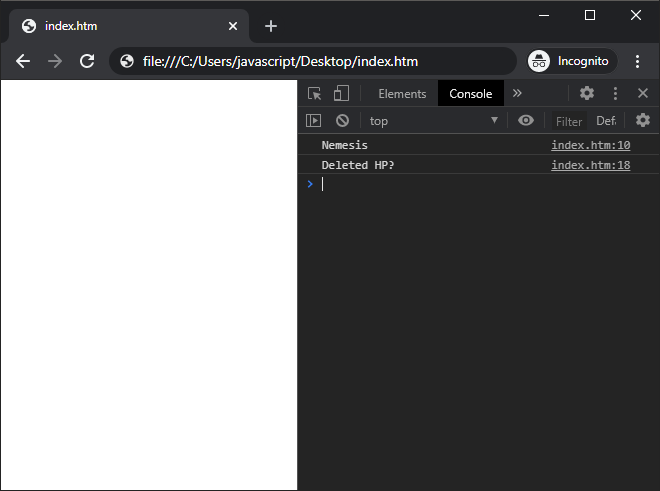Click the Deleted HP? console message

358,165
